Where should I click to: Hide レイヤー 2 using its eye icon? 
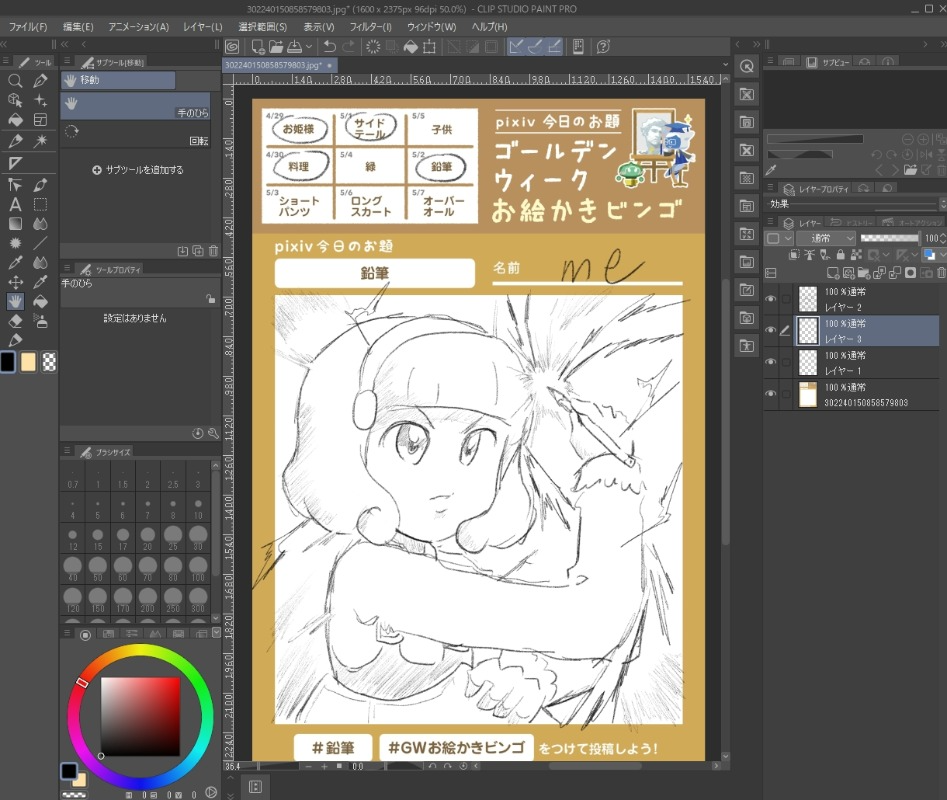[770, 299]
